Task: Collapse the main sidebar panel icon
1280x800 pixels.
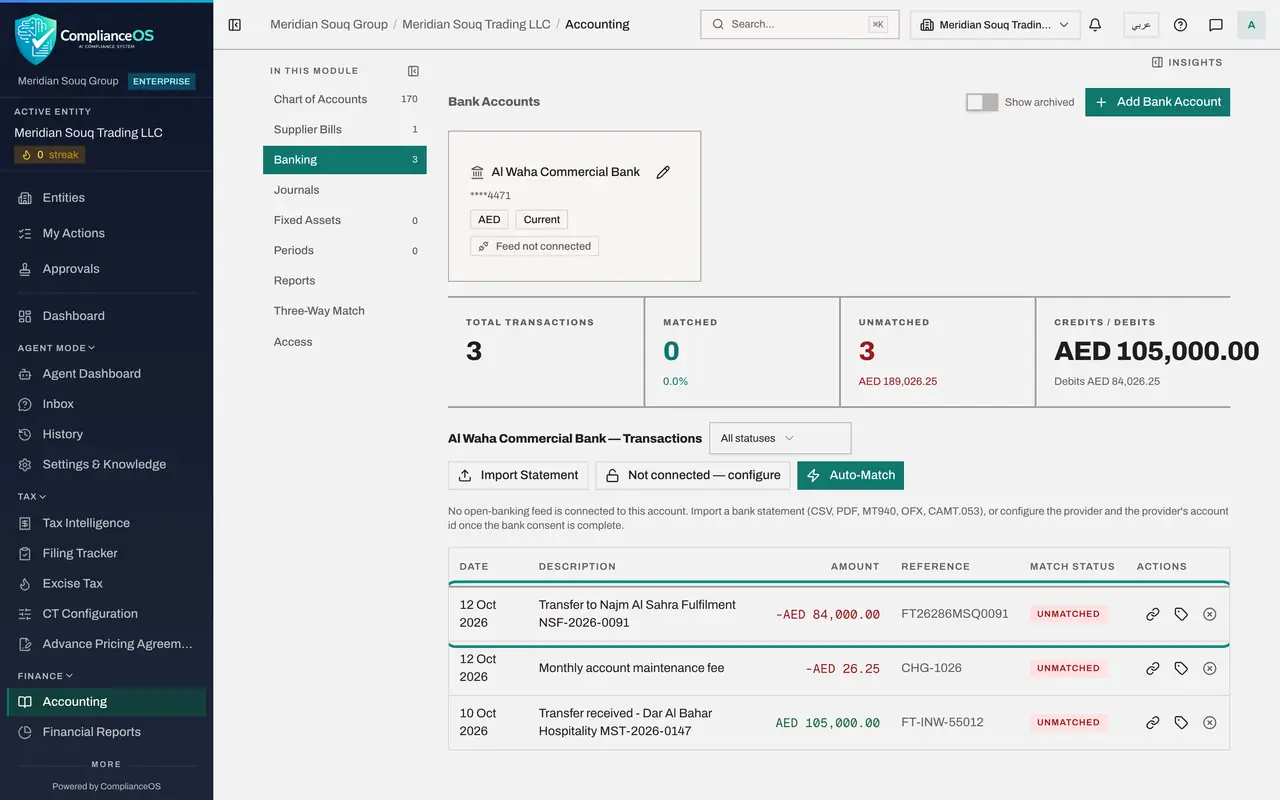Action: 235,25
